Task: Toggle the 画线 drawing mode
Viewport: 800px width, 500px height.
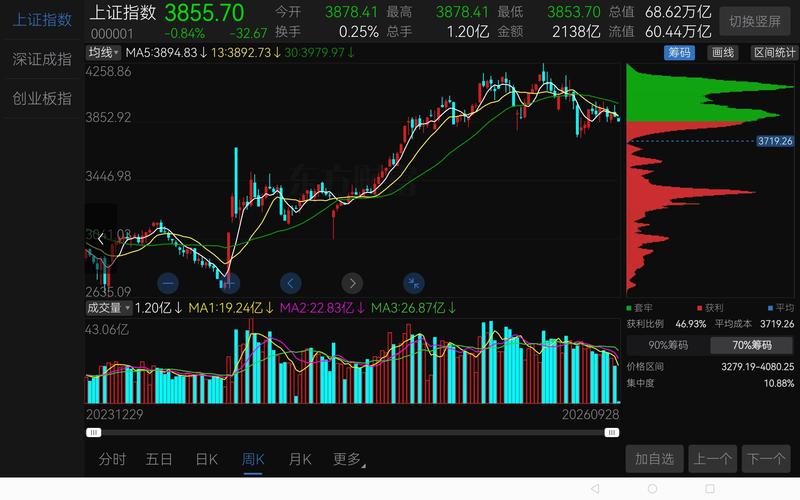Action: click(x=722, y=53)
